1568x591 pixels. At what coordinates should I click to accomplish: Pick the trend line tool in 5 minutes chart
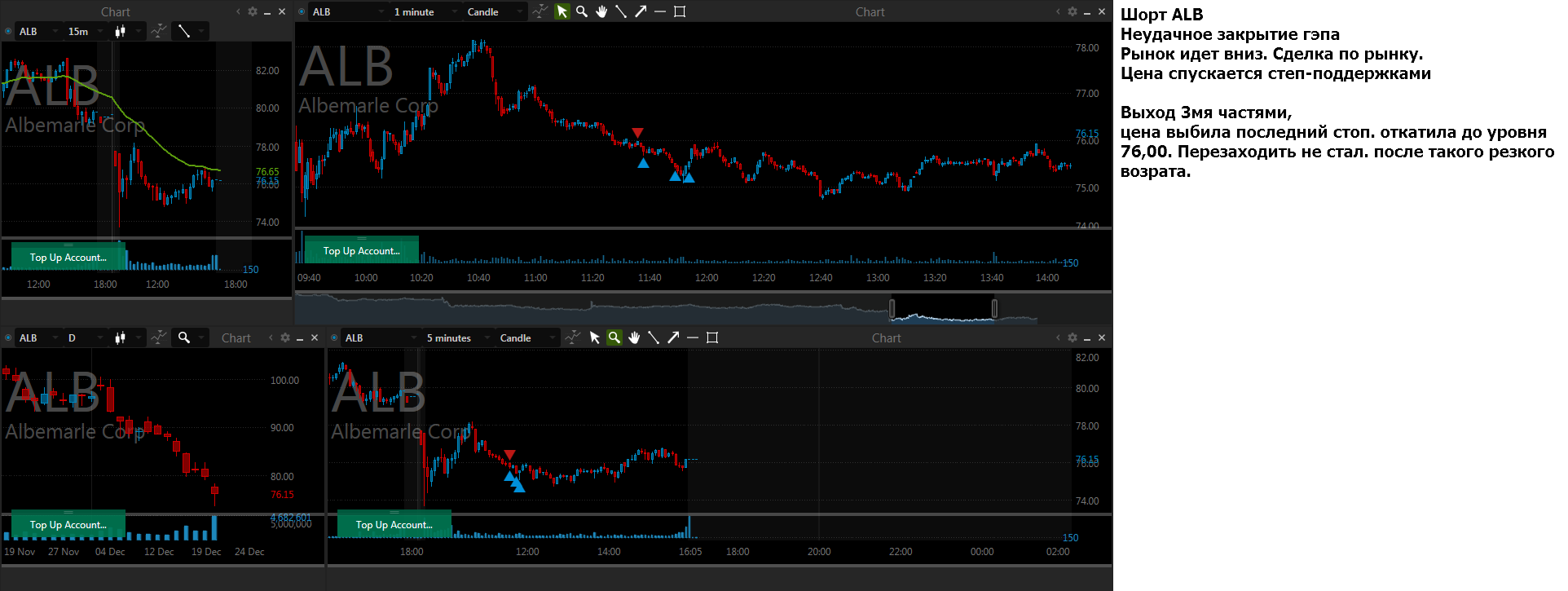(x=654, y=337)
